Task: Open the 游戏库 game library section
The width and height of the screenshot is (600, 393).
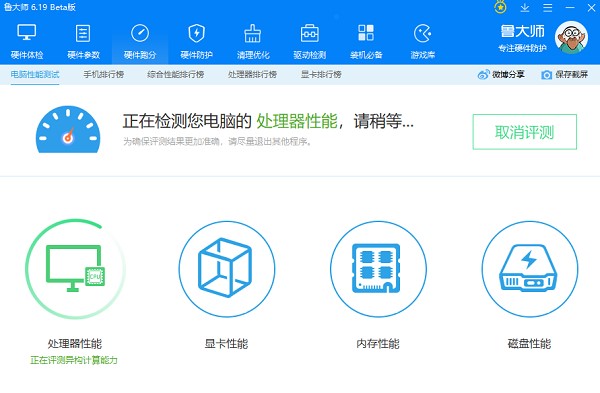Action: pyautogui.click(x=423, y=42)
